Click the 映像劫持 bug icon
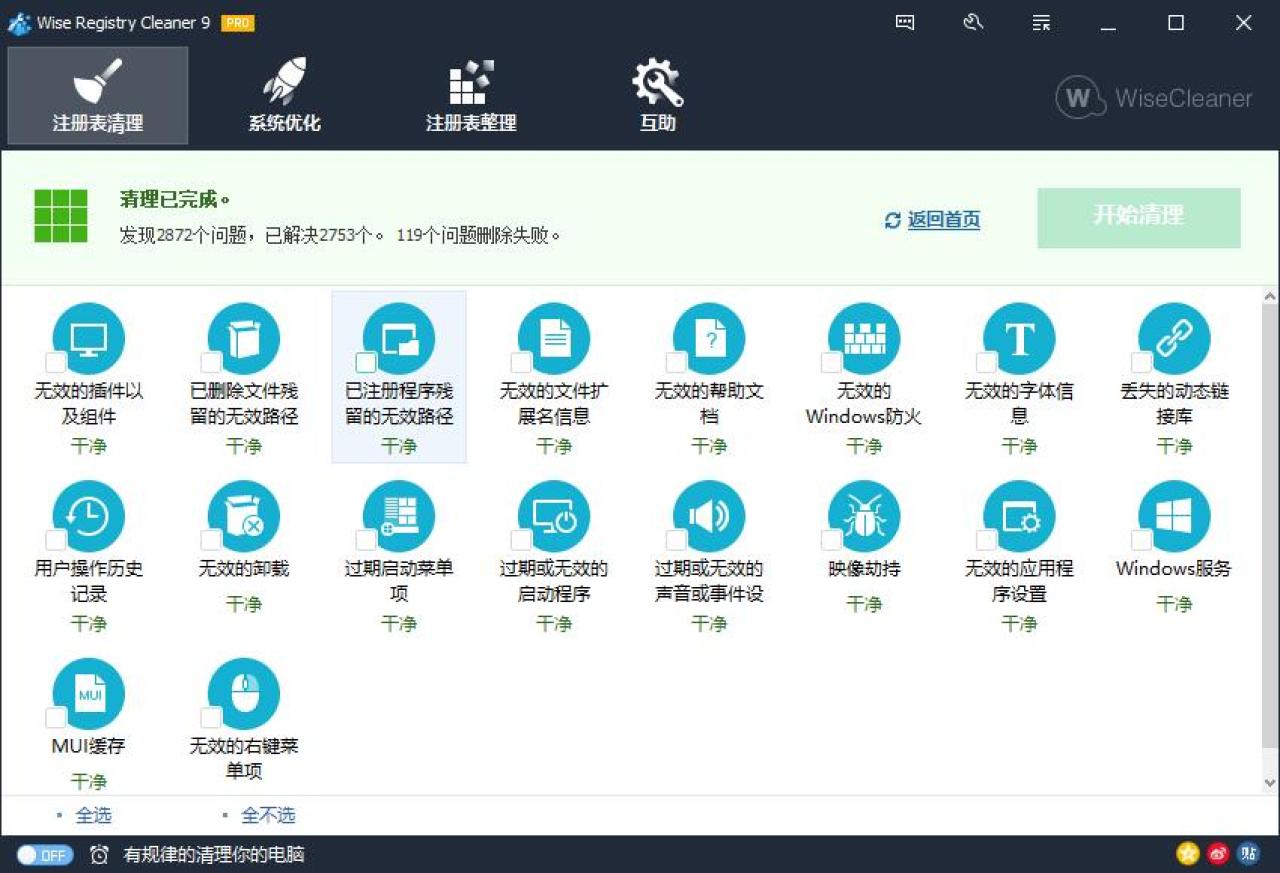This screenshot has width=1280, height=873. (x=864, y=516)
